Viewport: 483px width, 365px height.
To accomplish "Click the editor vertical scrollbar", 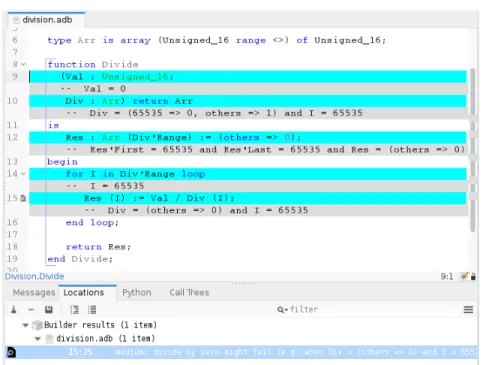I will click(473, 150).
